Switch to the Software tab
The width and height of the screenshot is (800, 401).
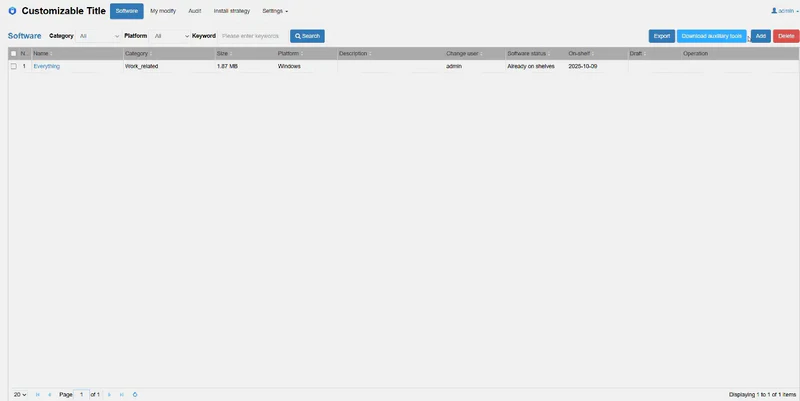pos(127,11)
